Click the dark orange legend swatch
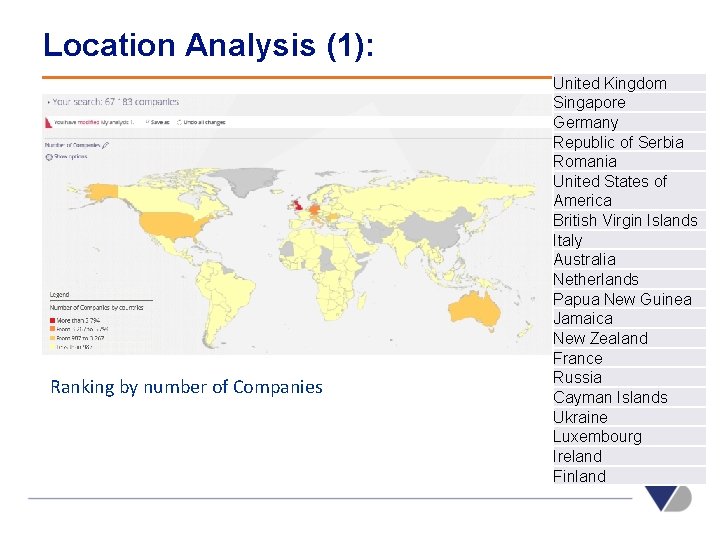This screenshot has height=540, width=720. pyautogui.click(x=52, y=329)
